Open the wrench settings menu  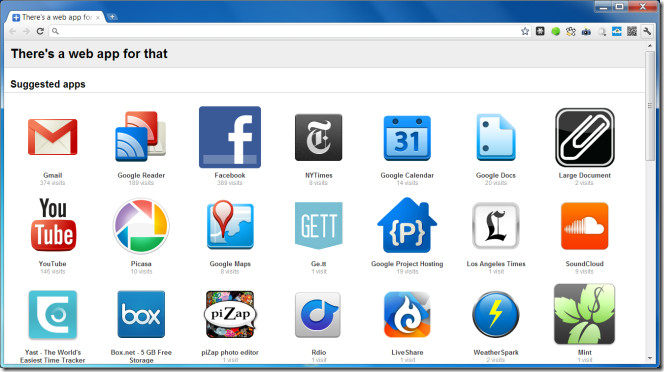coord(647,31)
